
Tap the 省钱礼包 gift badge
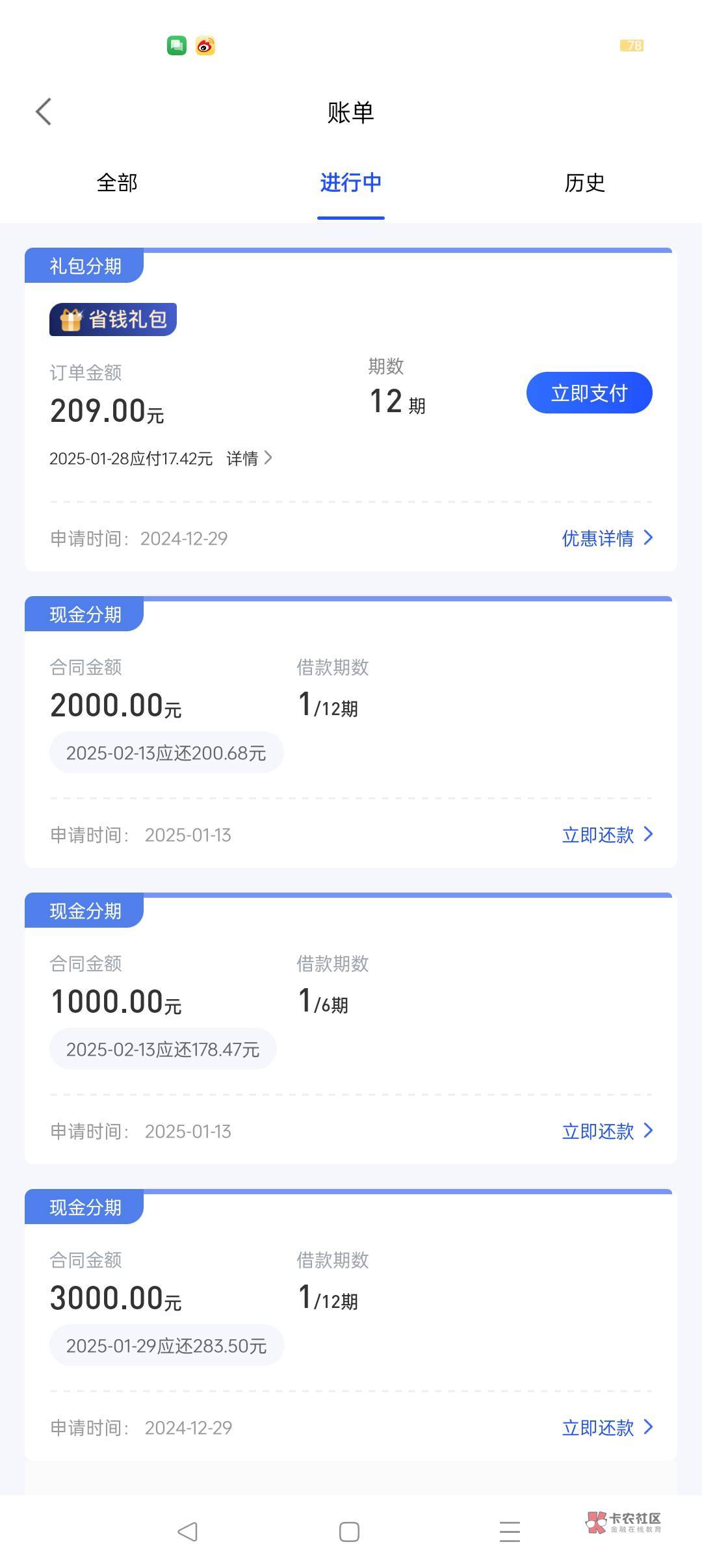click(113, 319)
